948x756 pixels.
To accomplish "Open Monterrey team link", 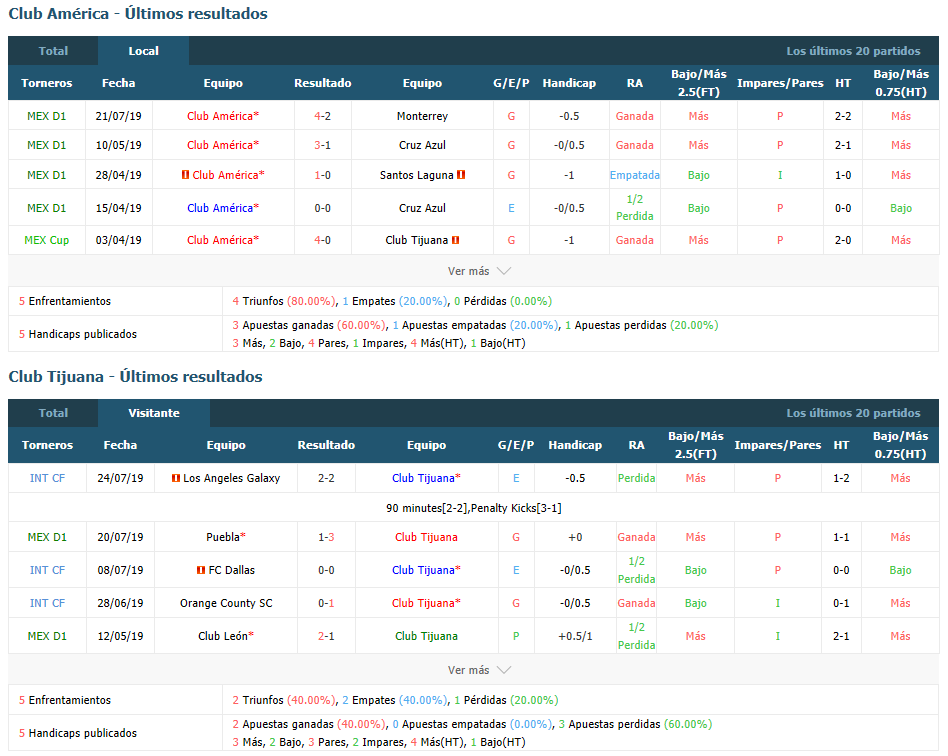I will click(x=422, y=116).
